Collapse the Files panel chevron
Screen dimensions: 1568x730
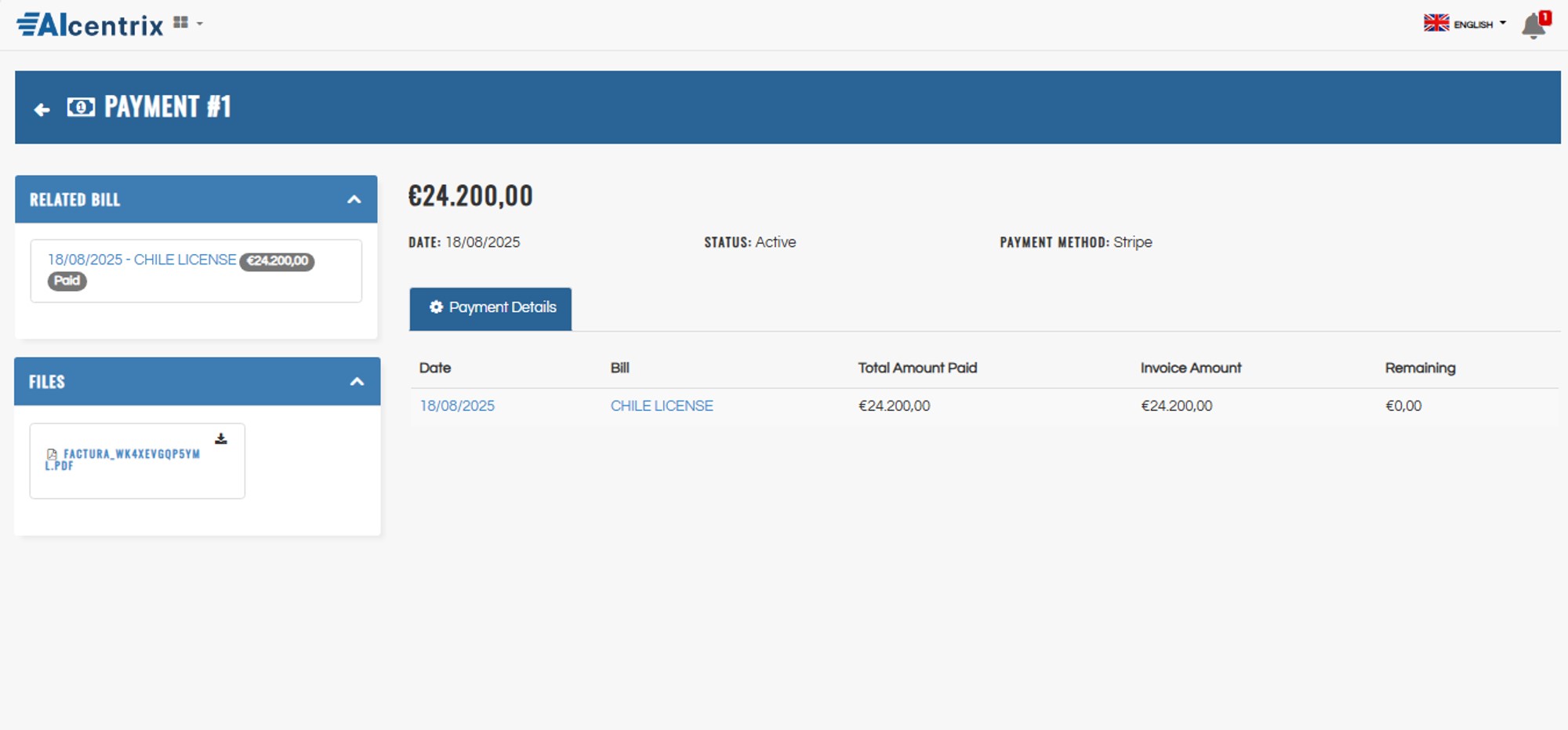point(357,382)
